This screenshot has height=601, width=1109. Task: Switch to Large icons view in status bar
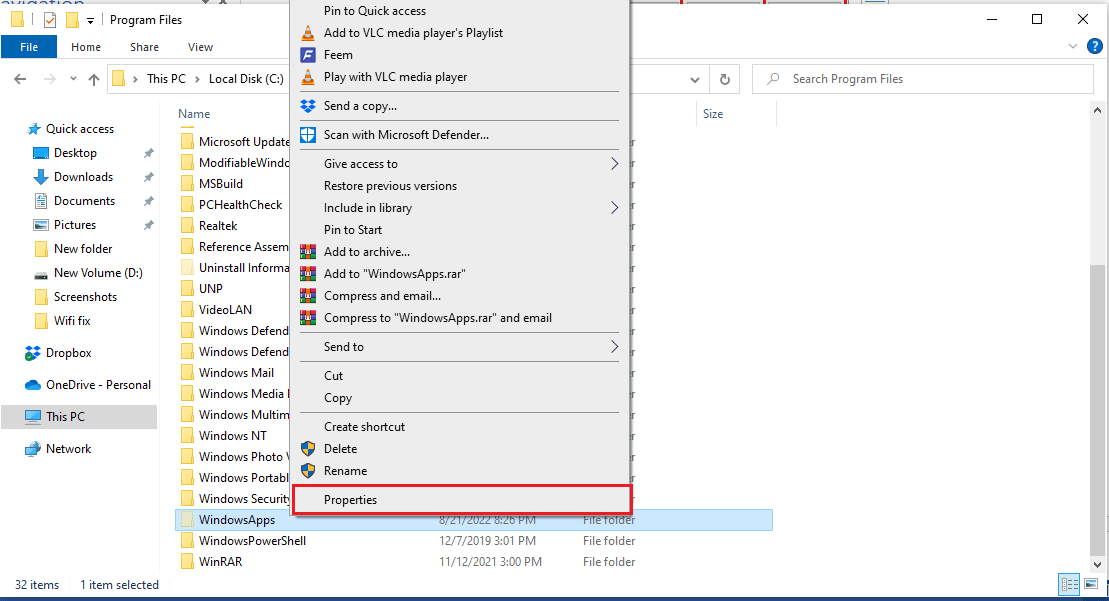(1091, 584)
